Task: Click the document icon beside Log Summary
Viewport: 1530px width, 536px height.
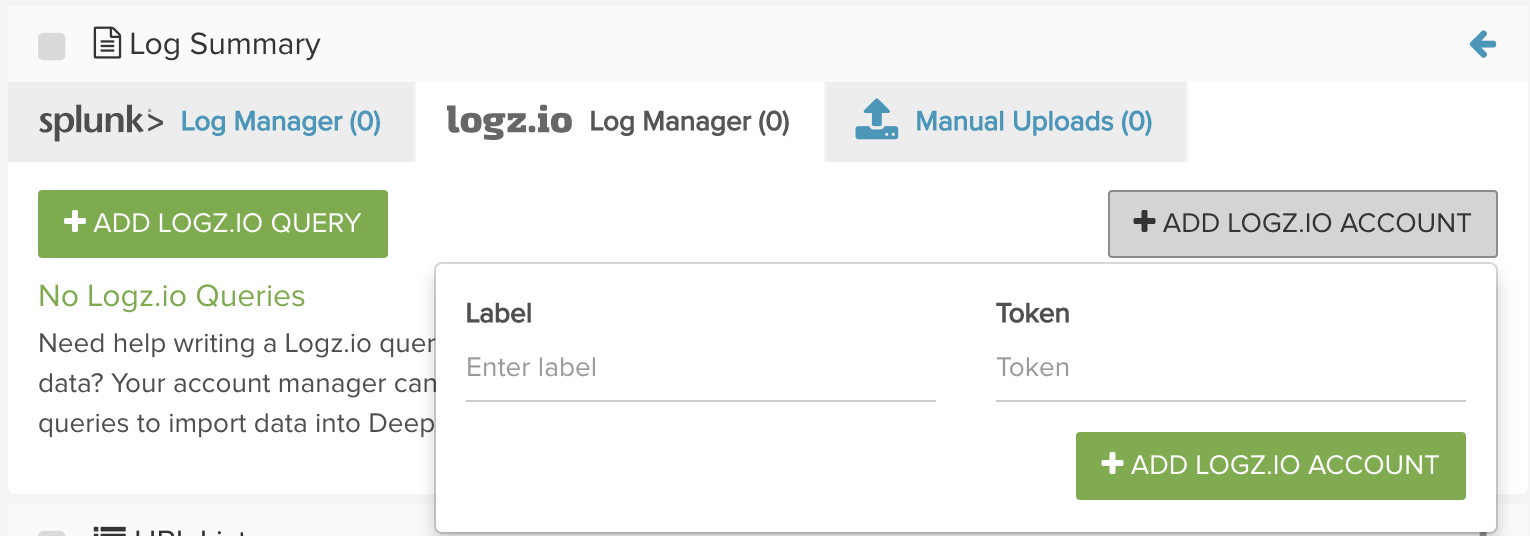Action: pos(107,44)
